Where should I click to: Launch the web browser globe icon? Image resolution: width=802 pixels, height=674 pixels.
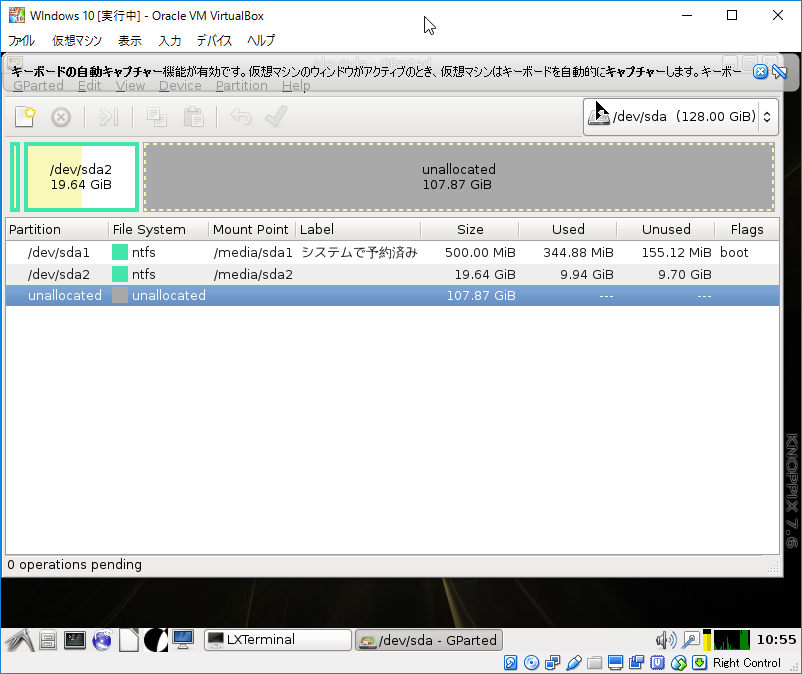pyautogui.click(x=102, y=640)
